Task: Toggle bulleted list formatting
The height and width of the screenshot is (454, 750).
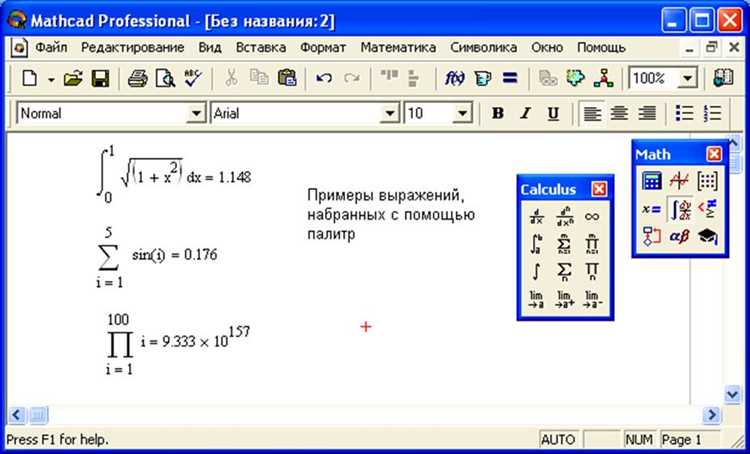Action: point(684,113)
